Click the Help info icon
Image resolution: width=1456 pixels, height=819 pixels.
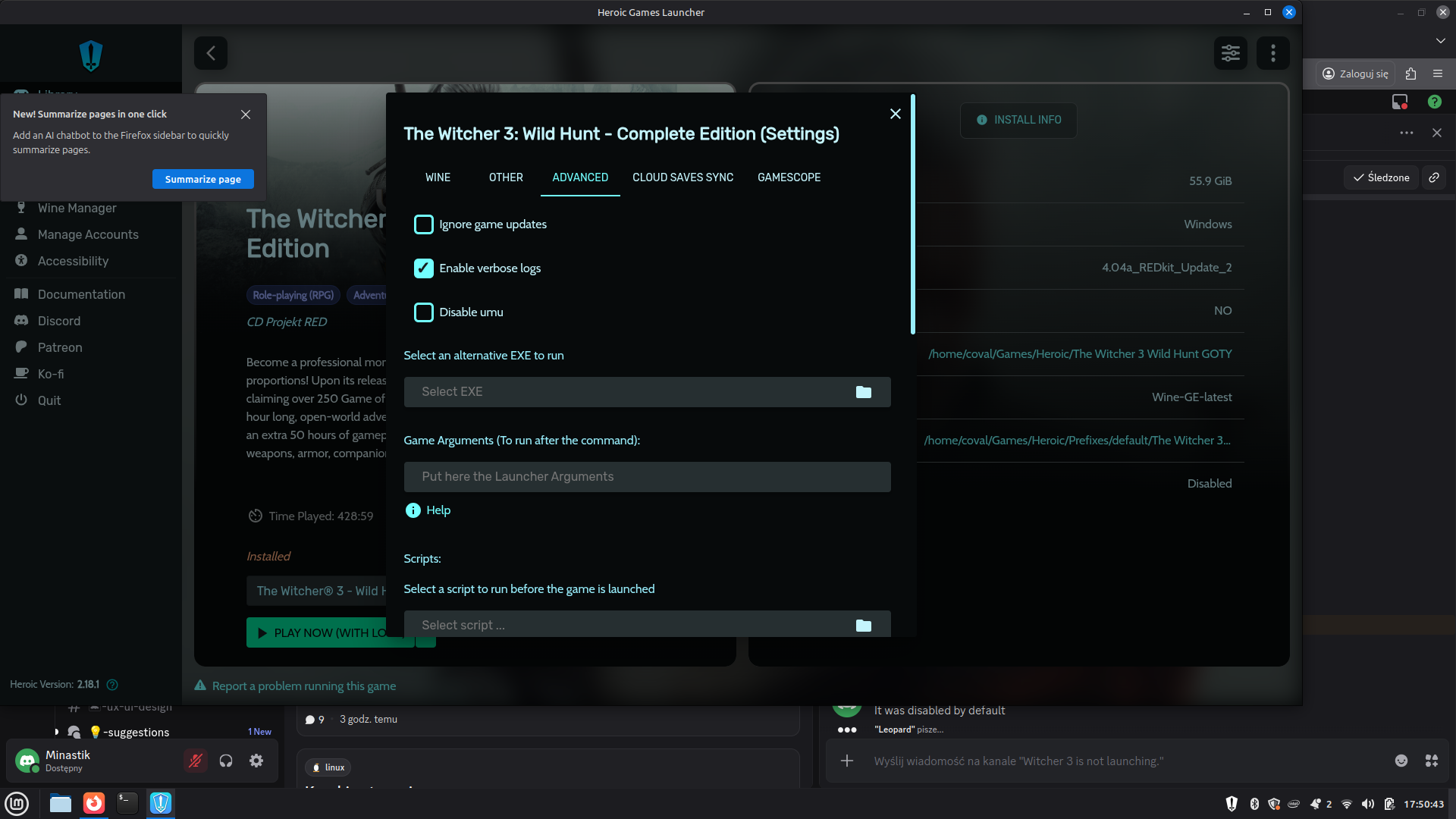[413, 510]
